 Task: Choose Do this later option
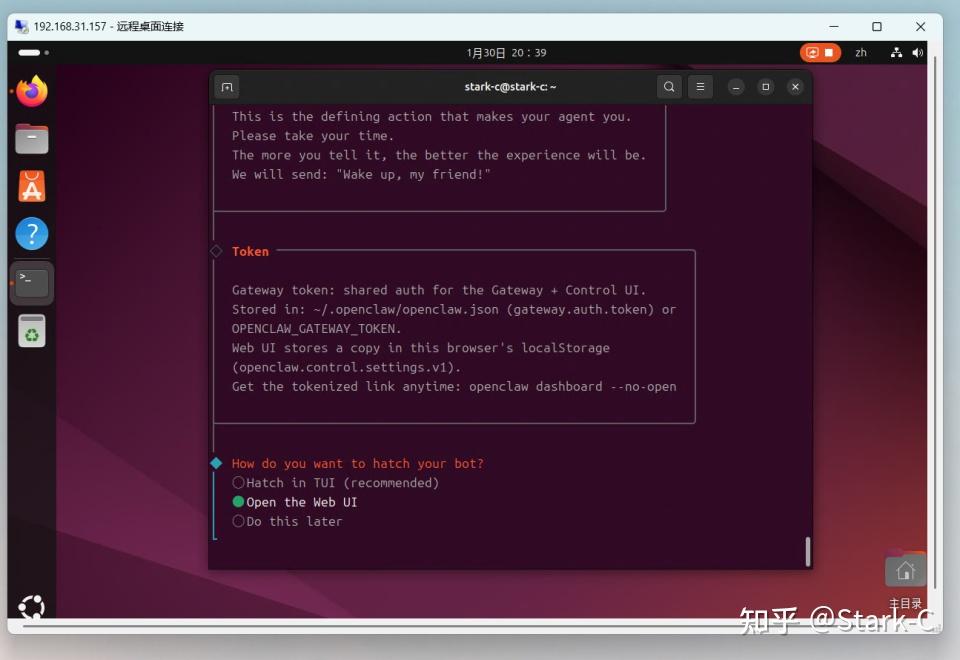tap(287, 521)
